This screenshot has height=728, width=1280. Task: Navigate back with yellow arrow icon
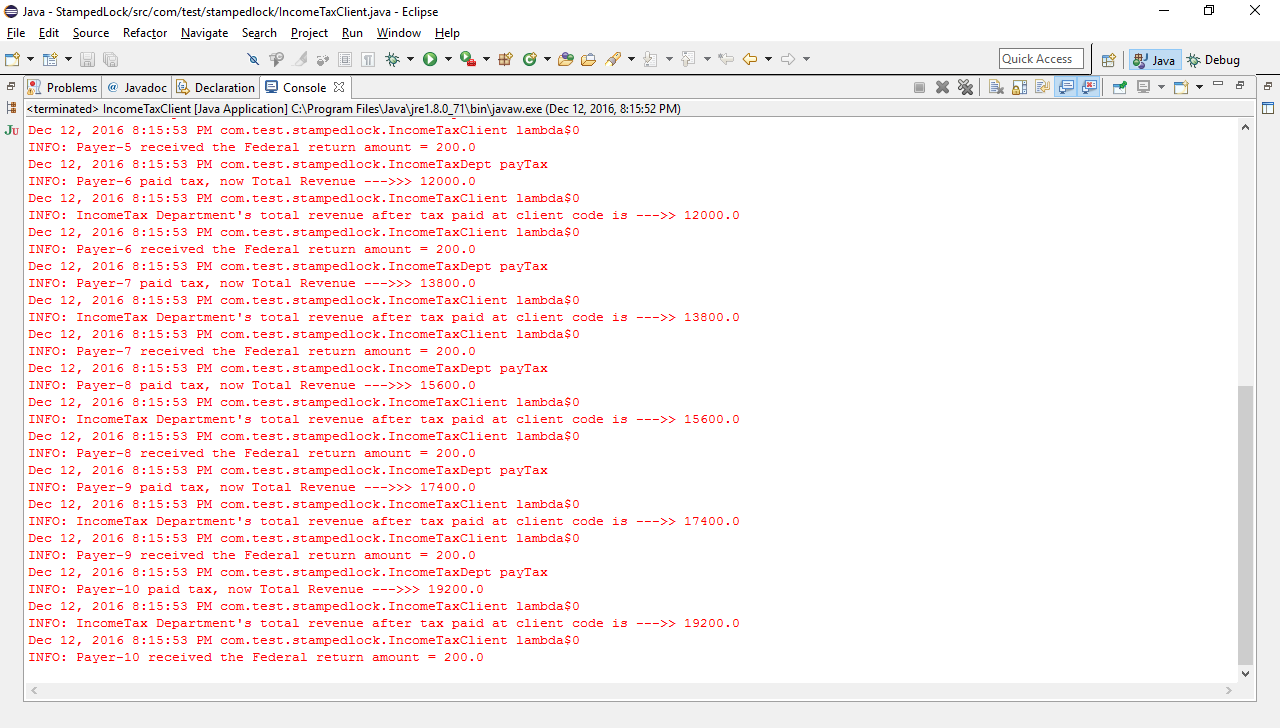coord(749,60)
